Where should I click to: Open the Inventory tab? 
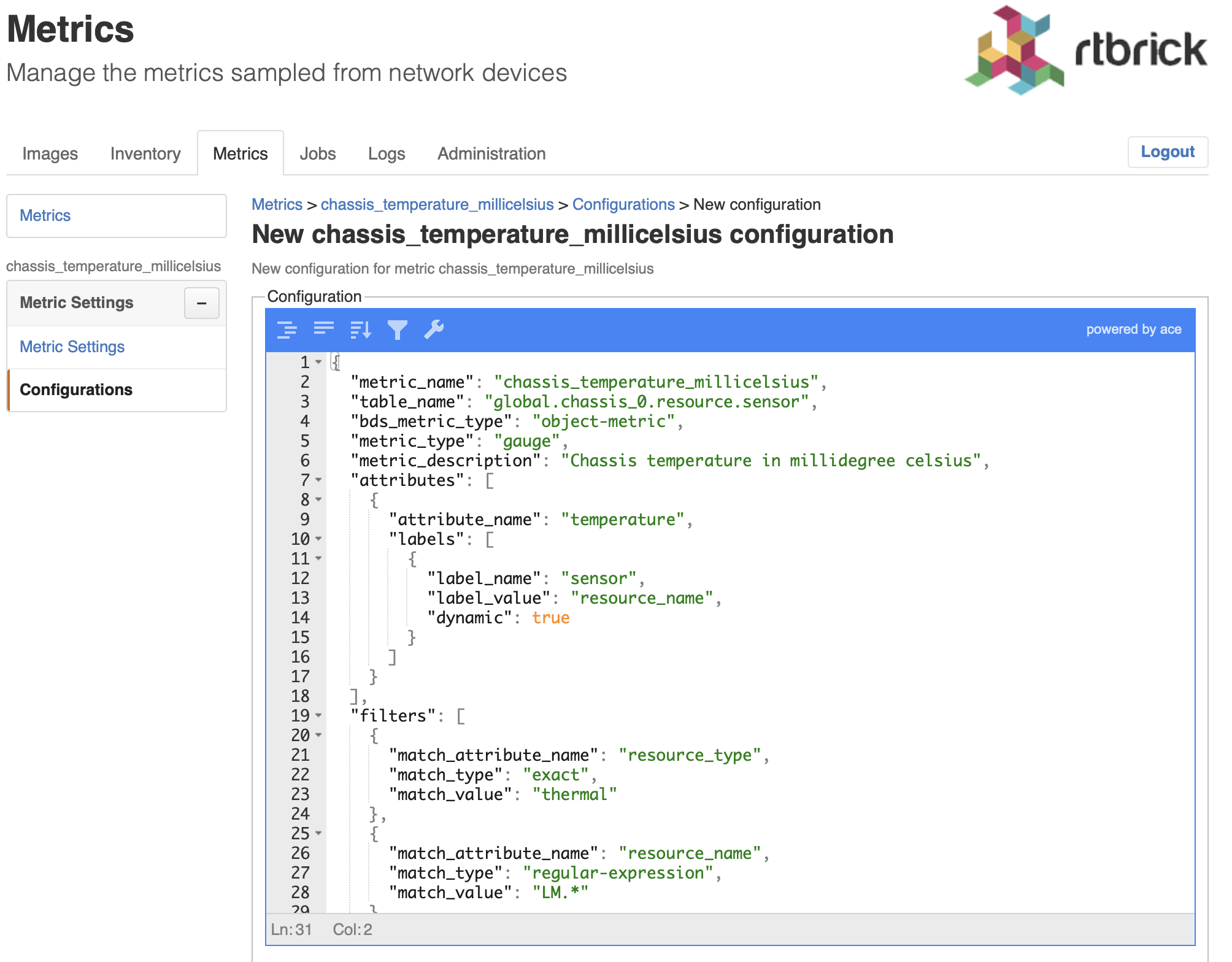click(x=145, y=153)
